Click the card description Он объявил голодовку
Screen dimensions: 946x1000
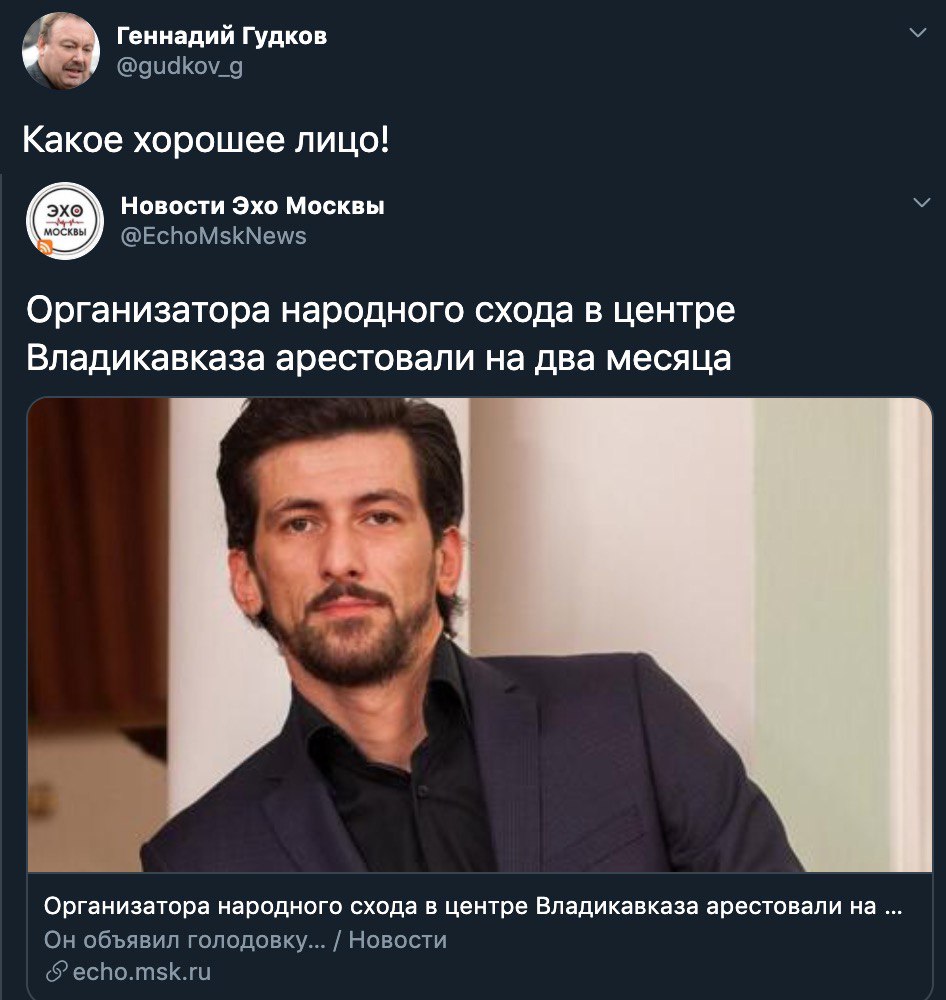[184, 940]
